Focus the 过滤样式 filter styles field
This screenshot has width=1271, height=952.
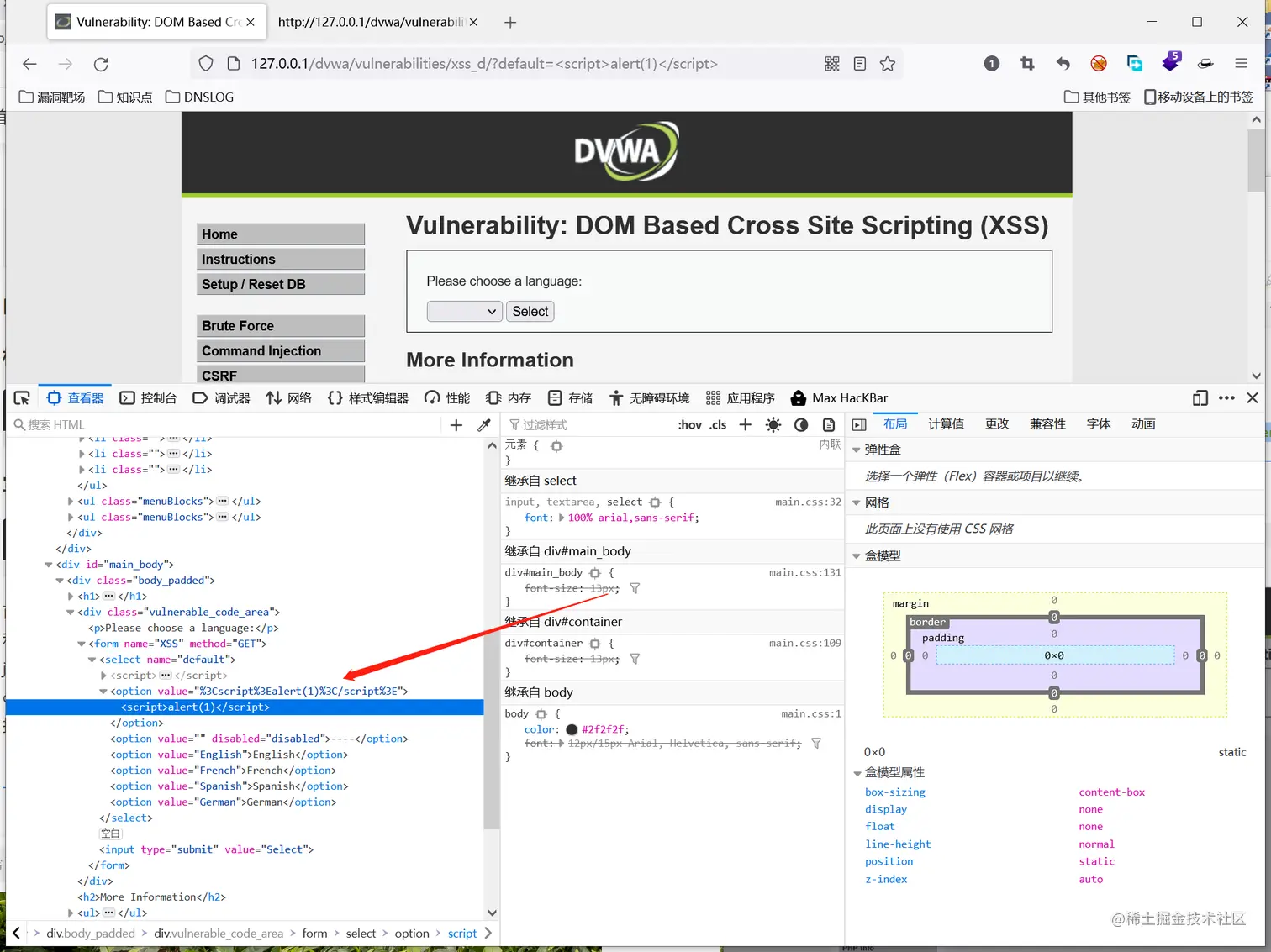tap(588, 425)
